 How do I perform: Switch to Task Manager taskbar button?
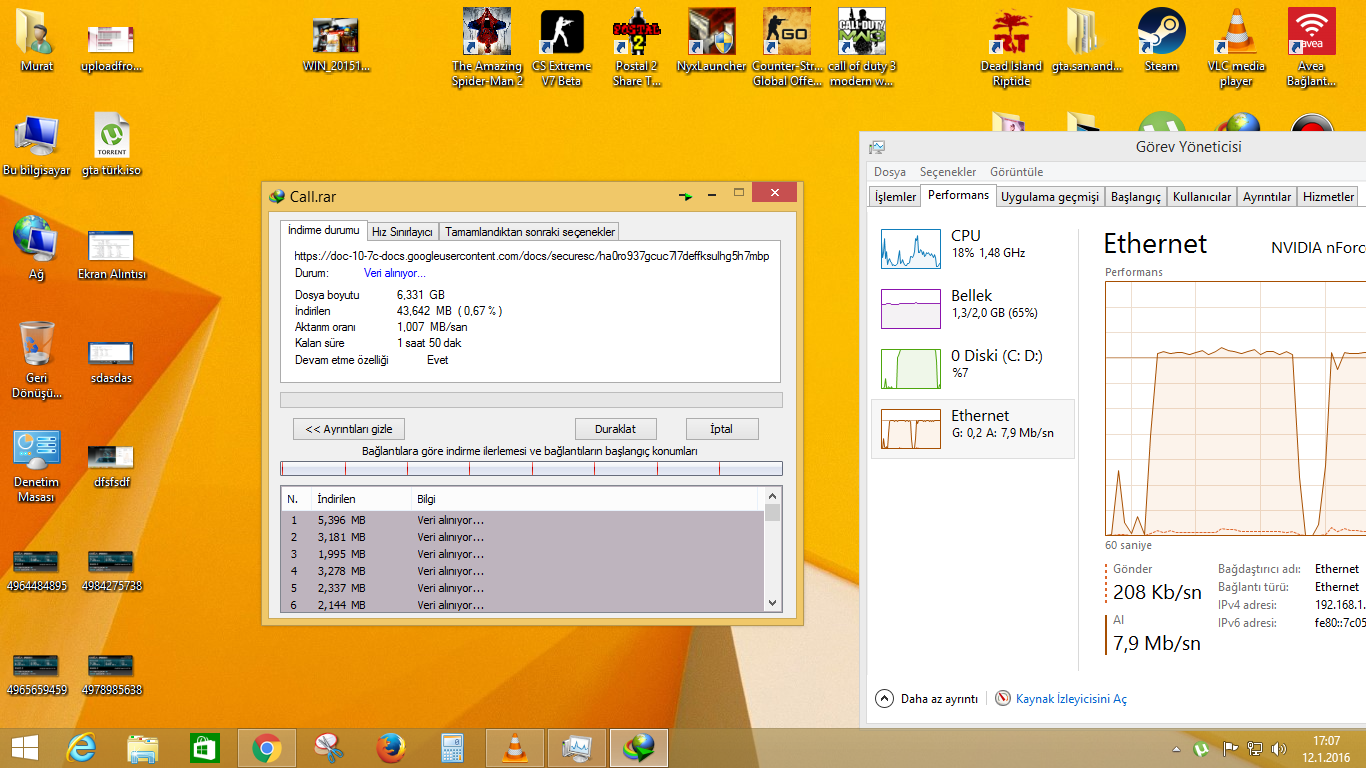tap(577, 748)
